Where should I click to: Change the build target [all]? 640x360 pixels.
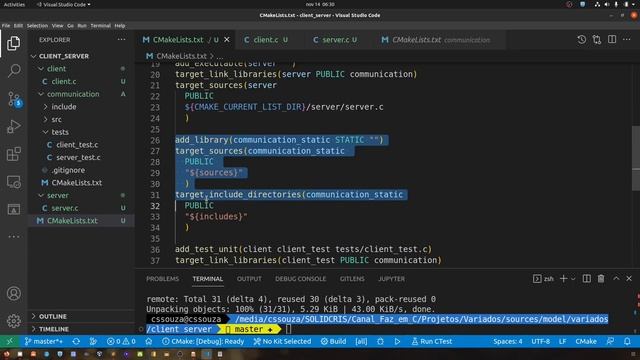coord(361,341)
